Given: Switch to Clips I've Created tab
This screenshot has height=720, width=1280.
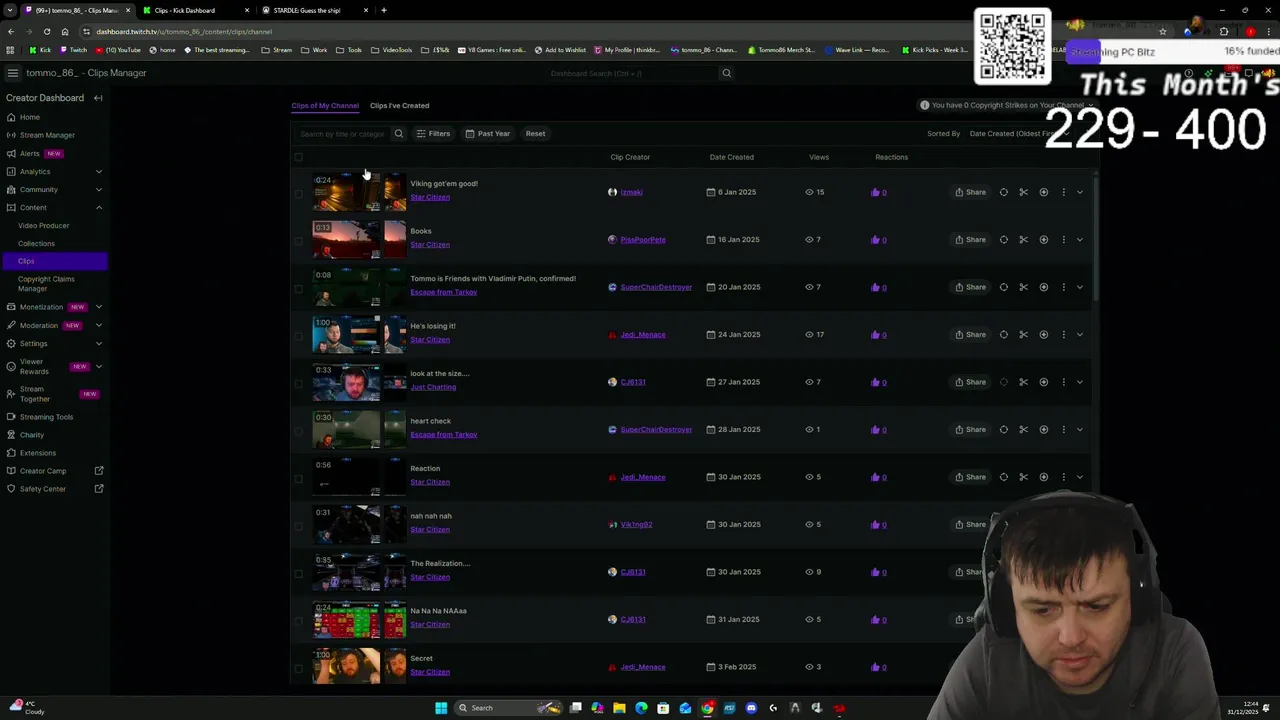Looking at the screenshot, I should click(399, 106).
